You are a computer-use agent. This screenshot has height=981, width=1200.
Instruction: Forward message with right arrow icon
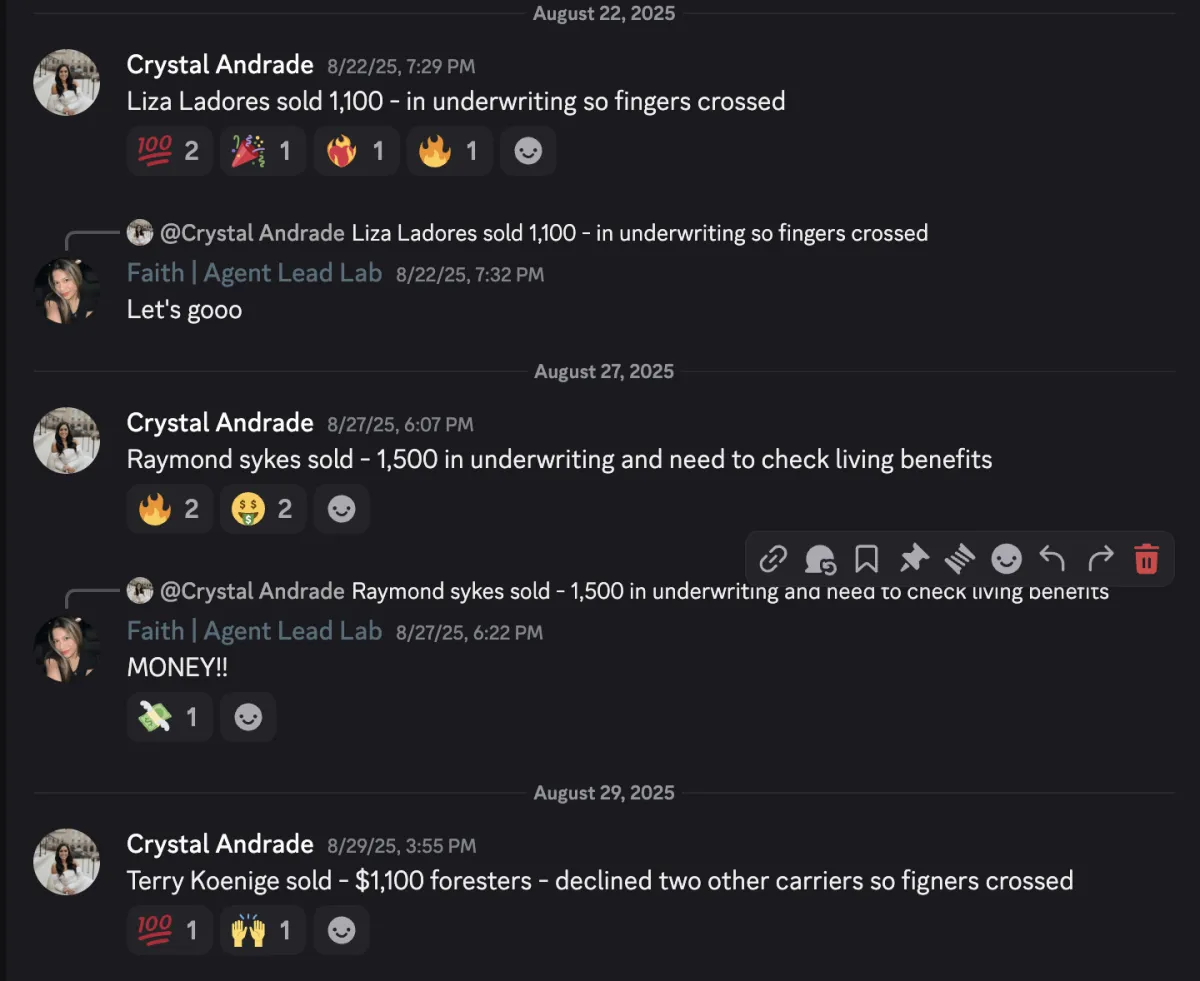coord(1099,558)
